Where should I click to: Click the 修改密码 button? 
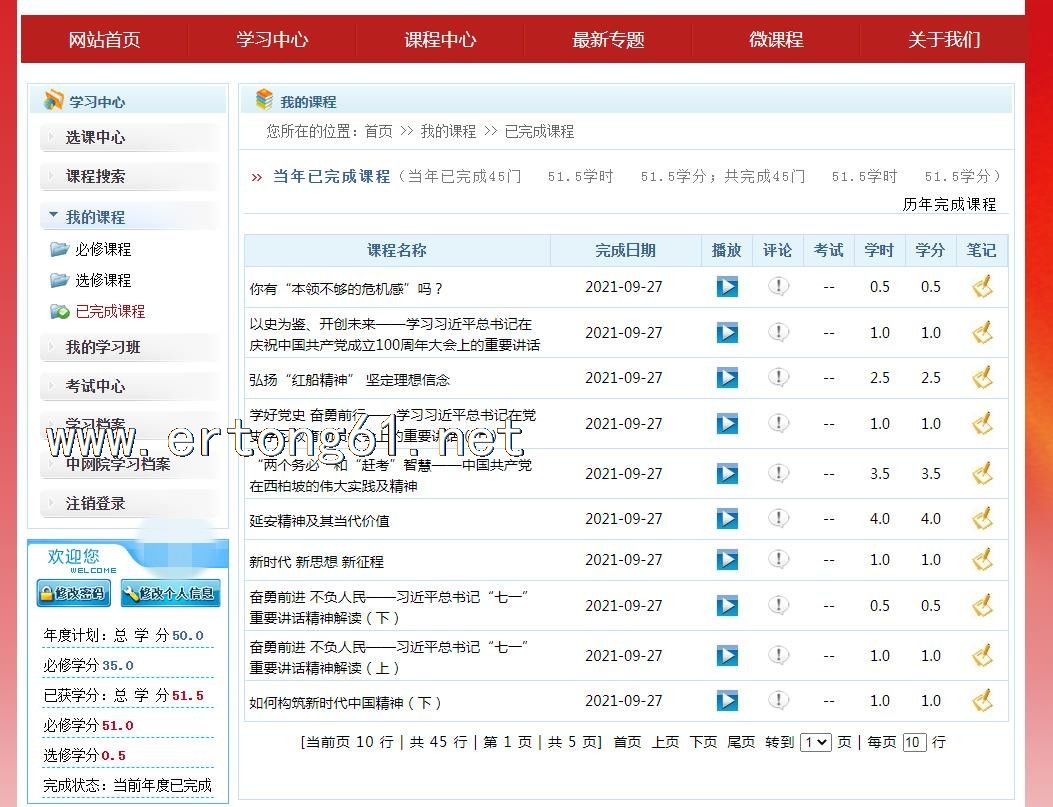73,593
